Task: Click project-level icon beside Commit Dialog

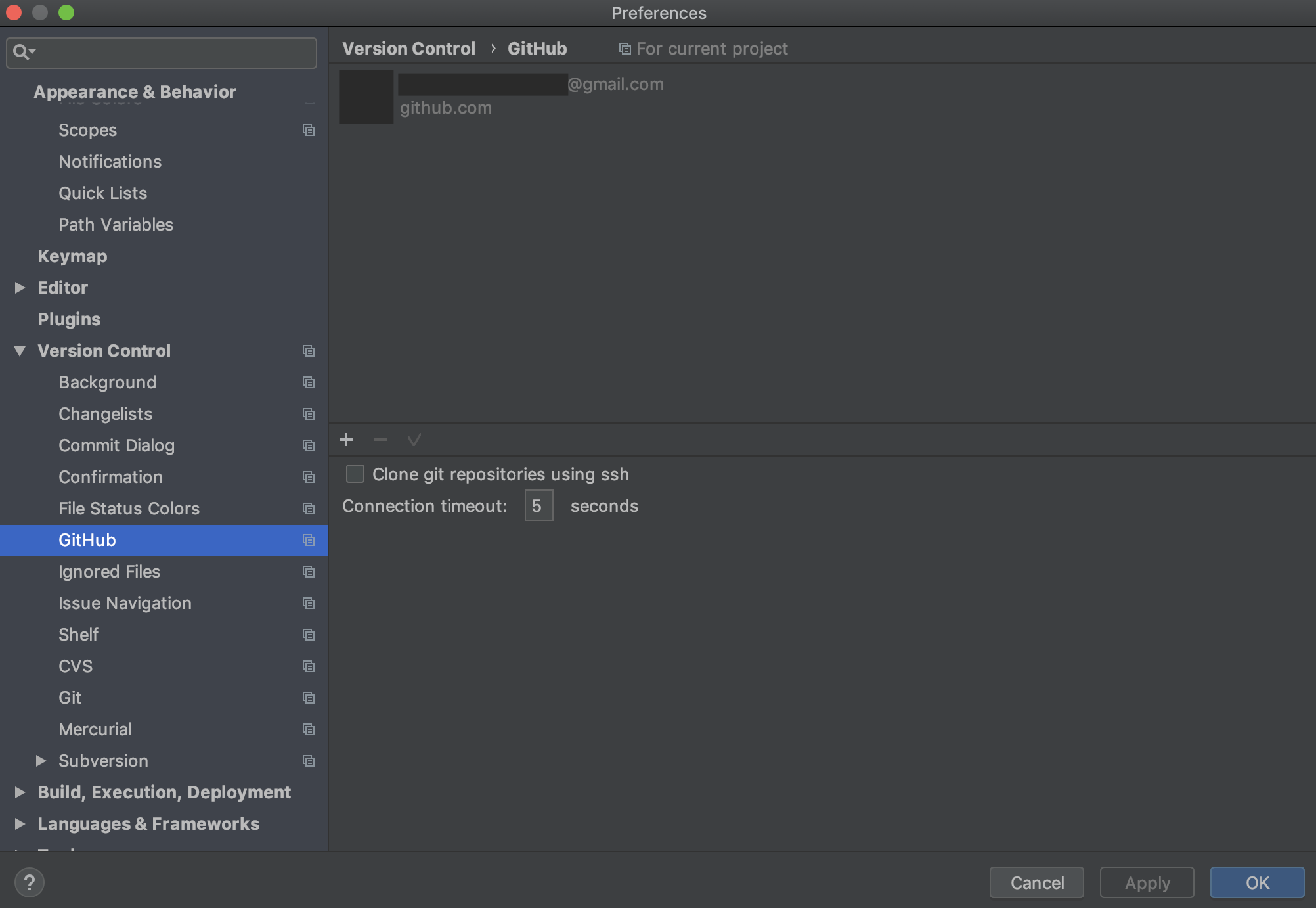Action: pos(309,445)
